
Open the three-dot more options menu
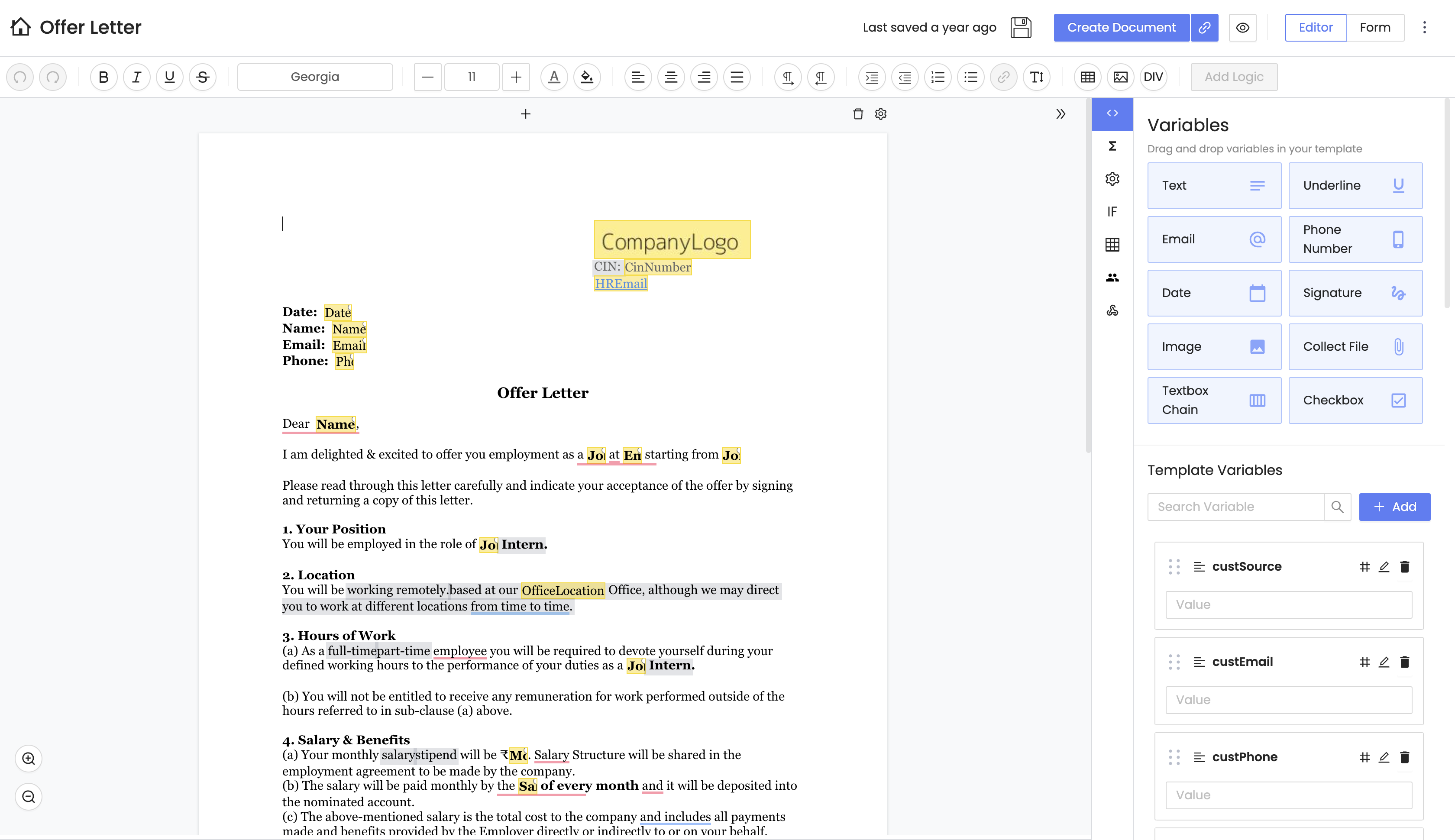tap(1424, 28)
